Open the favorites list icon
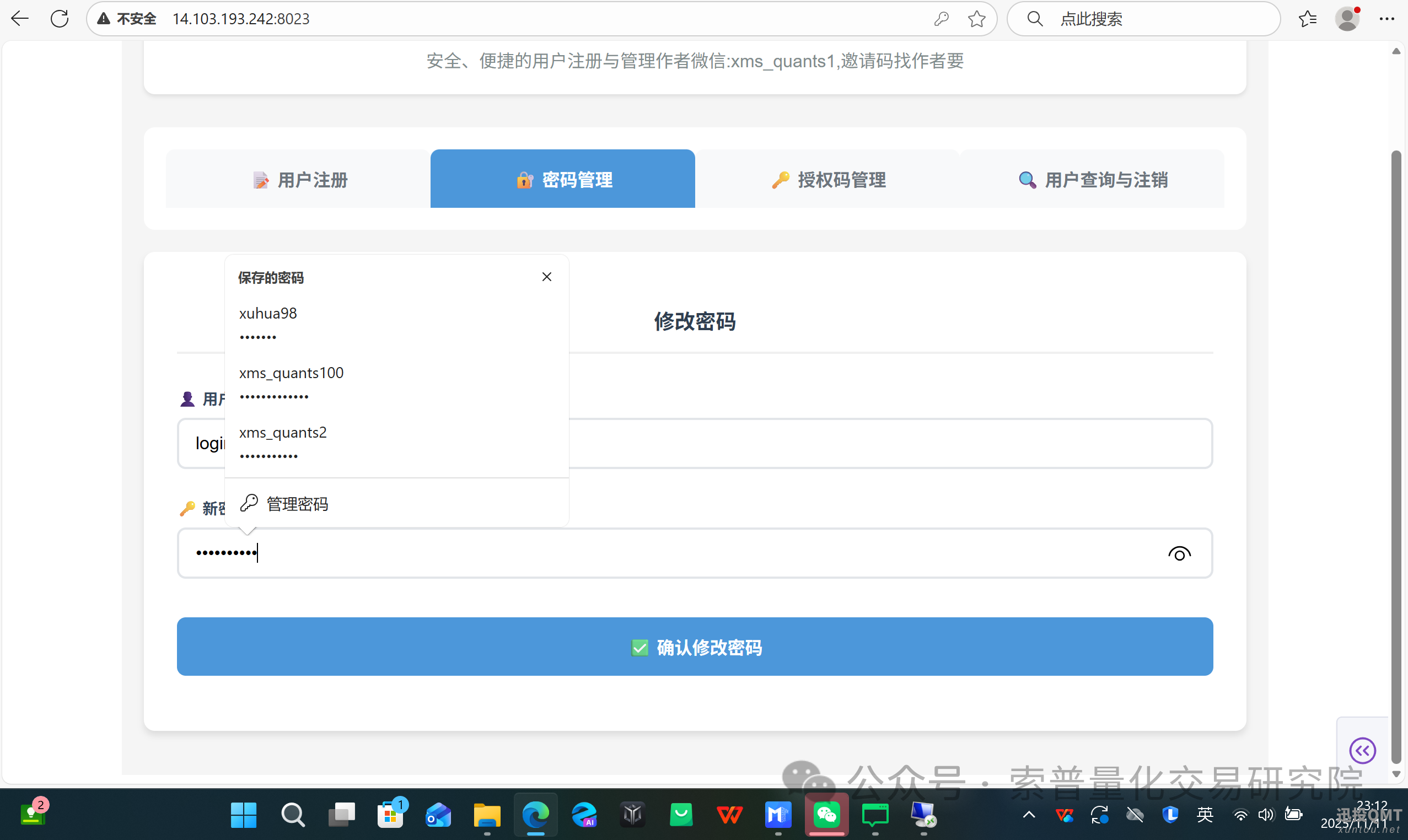Viewport: 1408px width, 840px height. tap(1307, 19)
